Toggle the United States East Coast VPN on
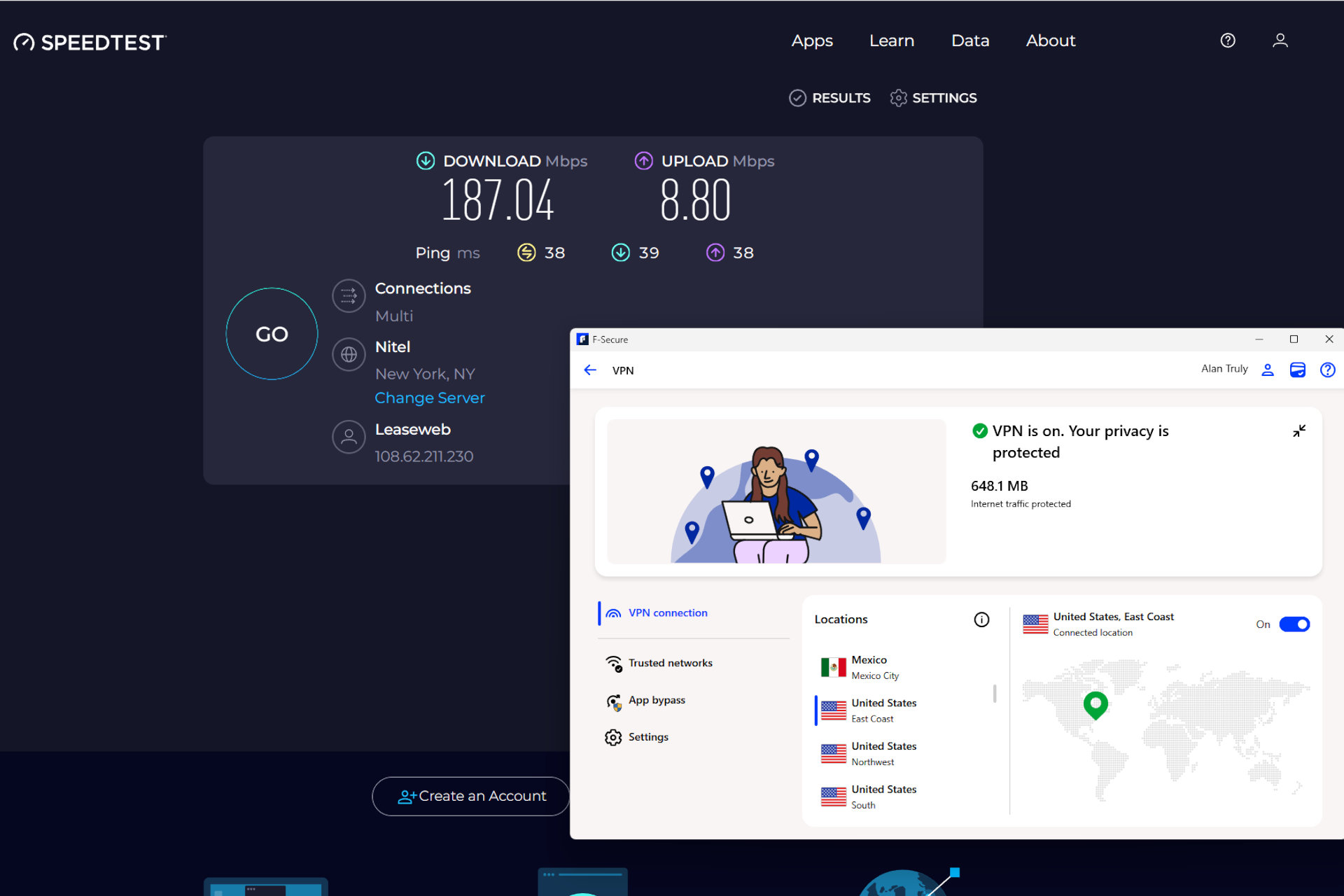The width and height of the screenshot is (1344, 896). pyautogui.click(x=1294, y=622)
